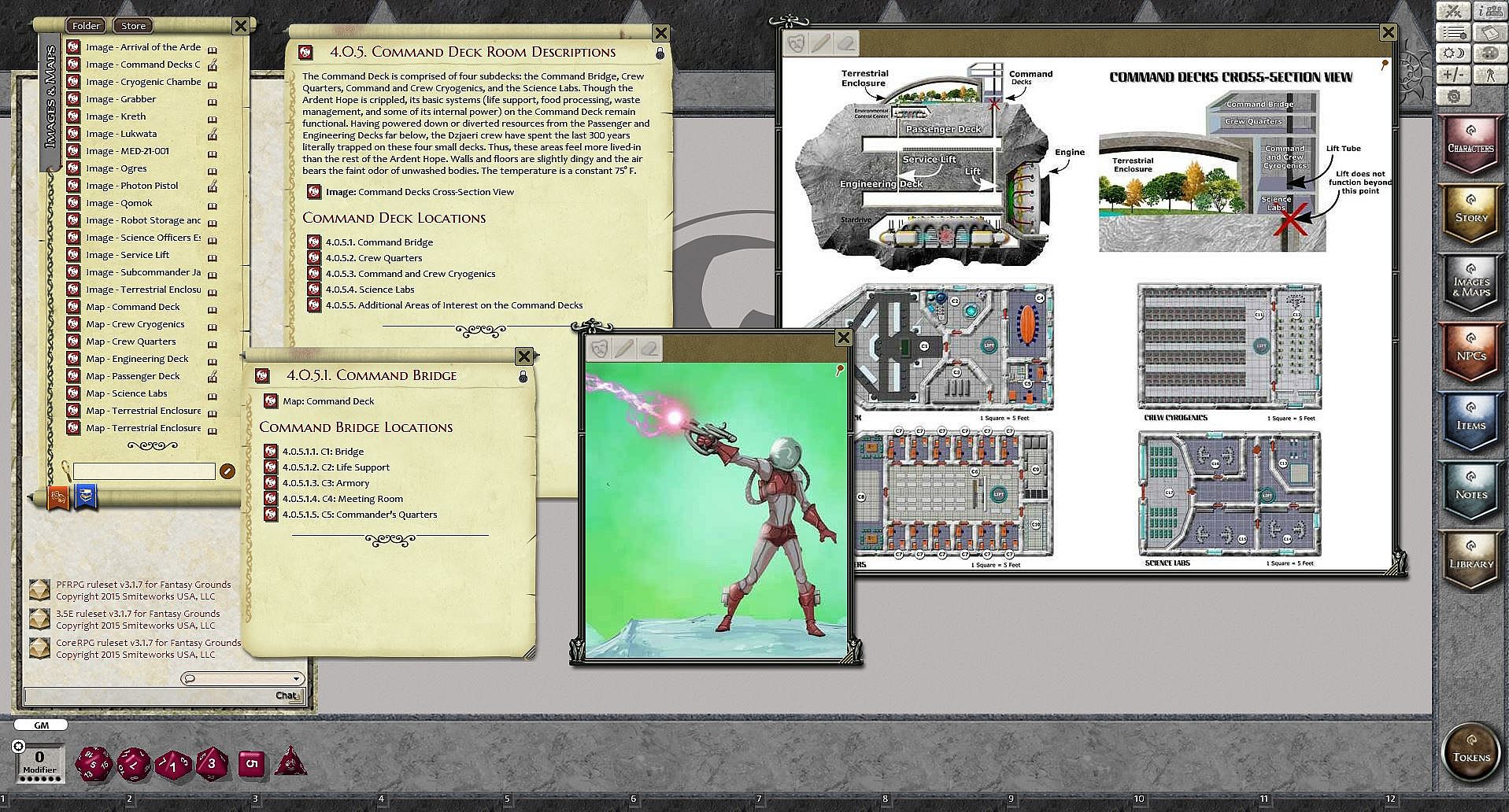
Task: Toggle the lock on Command Deck Room Descriptions
Action: (x=660, y=54)
